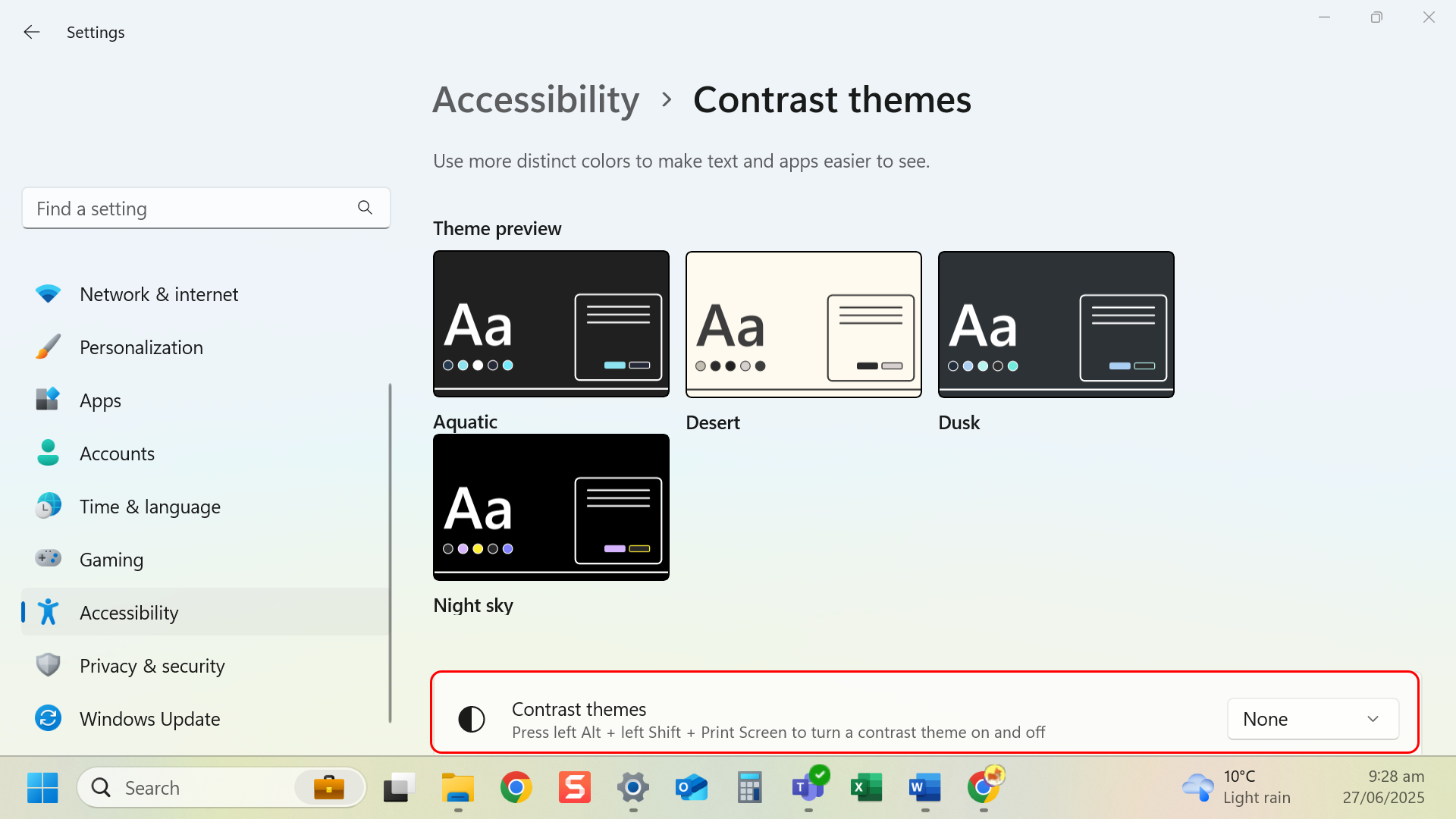Click the Privacy & security shield icon
This screenshot has width=1456, height=819.
pos(48,665)
